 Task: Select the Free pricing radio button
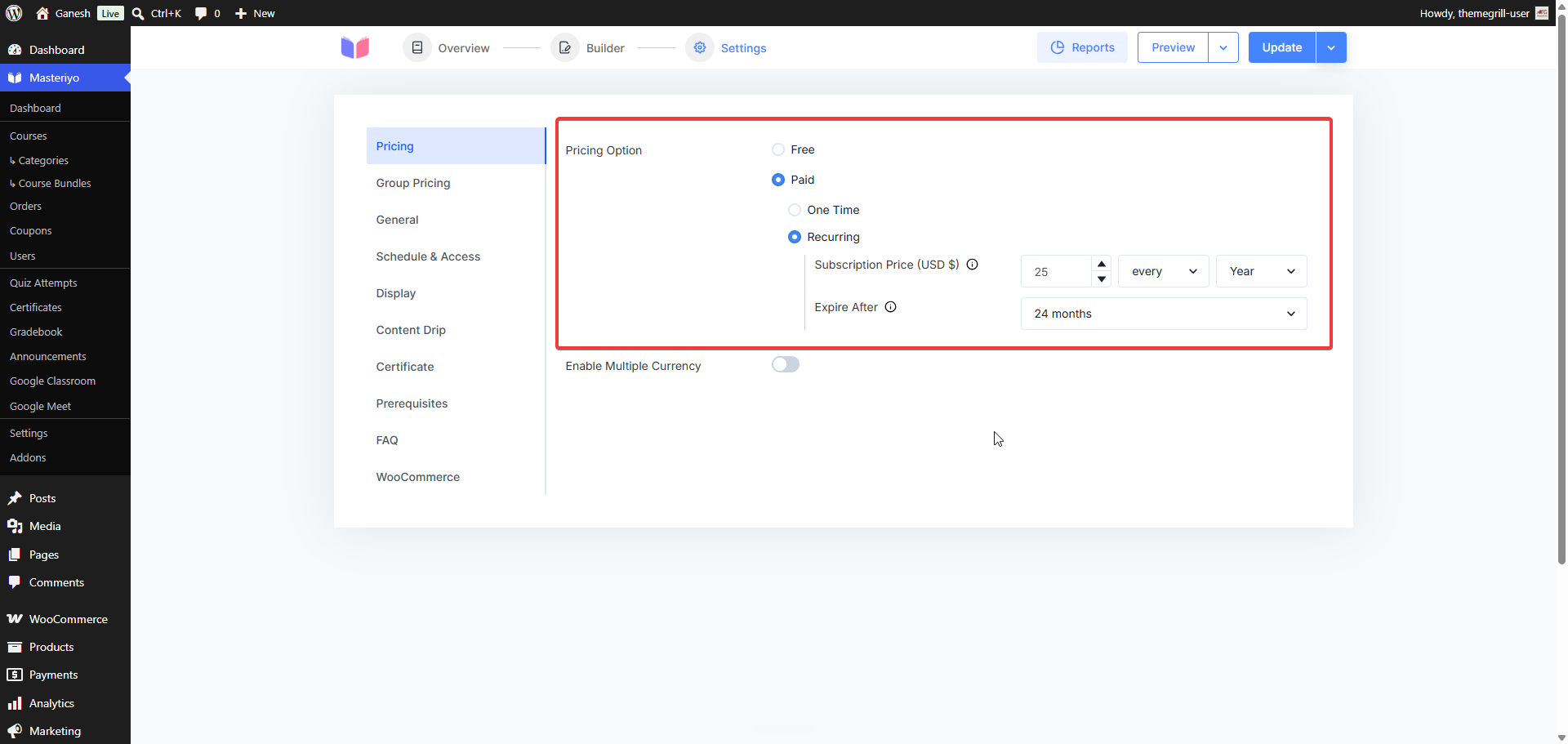(778, 149)
